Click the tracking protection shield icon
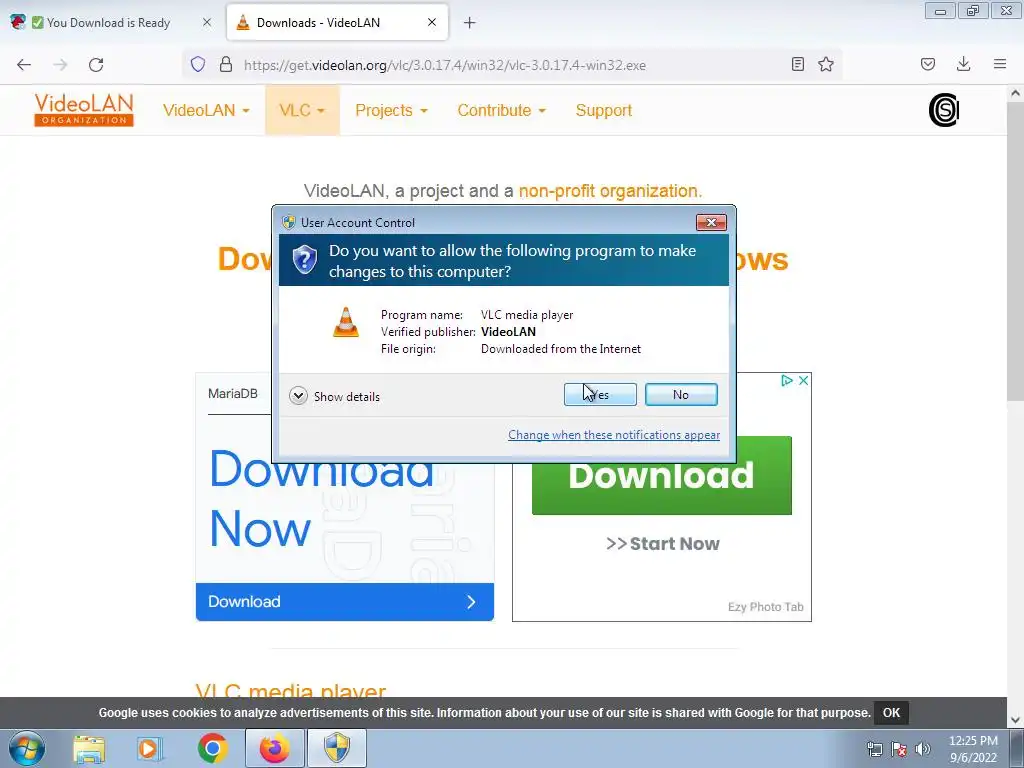1024x768 pixels. [x=198, y=64]
